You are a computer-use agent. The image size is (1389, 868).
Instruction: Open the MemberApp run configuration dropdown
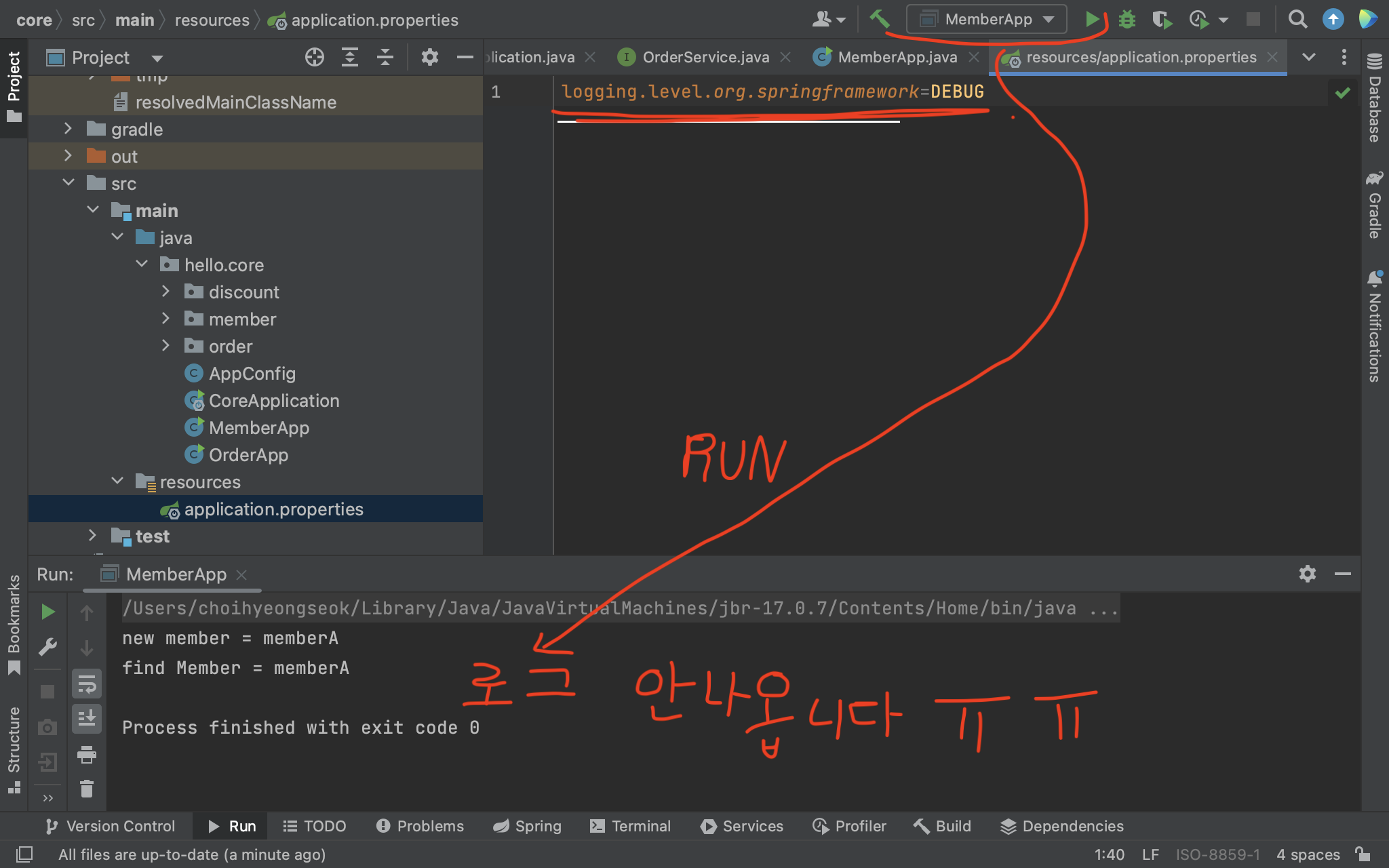pos(987,20)
